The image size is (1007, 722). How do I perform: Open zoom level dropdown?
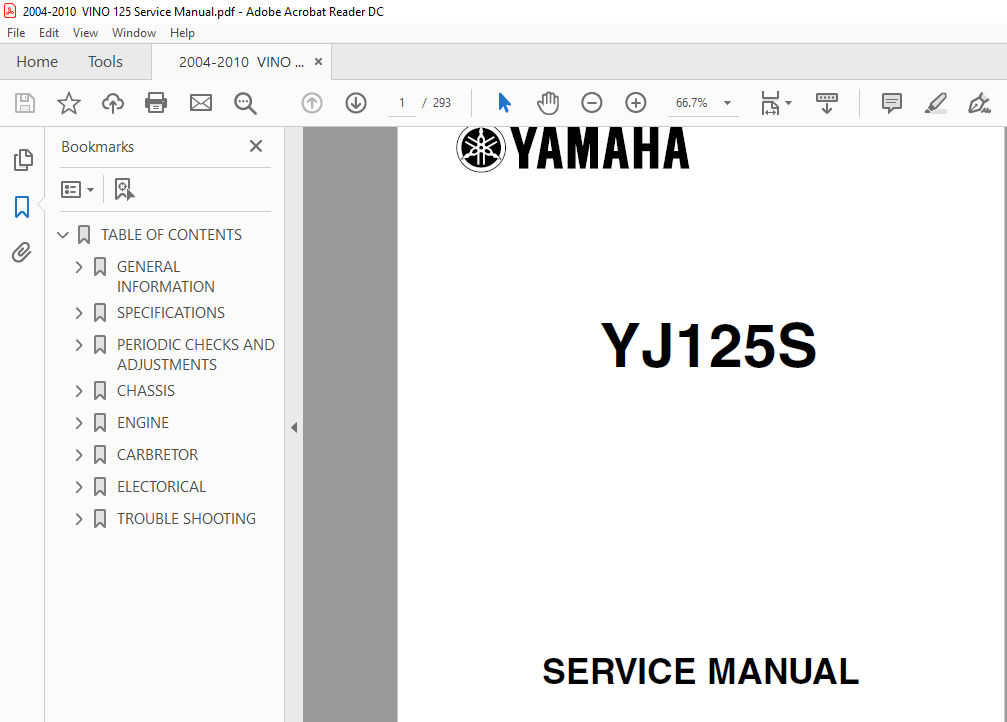tap(728, 103)
